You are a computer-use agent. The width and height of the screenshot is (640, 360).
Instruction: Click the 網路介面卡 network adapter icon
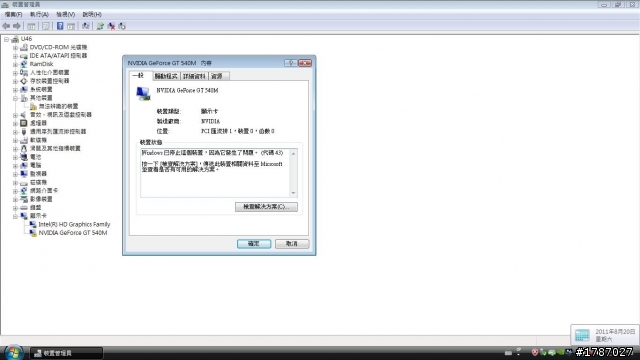[24, 191]
